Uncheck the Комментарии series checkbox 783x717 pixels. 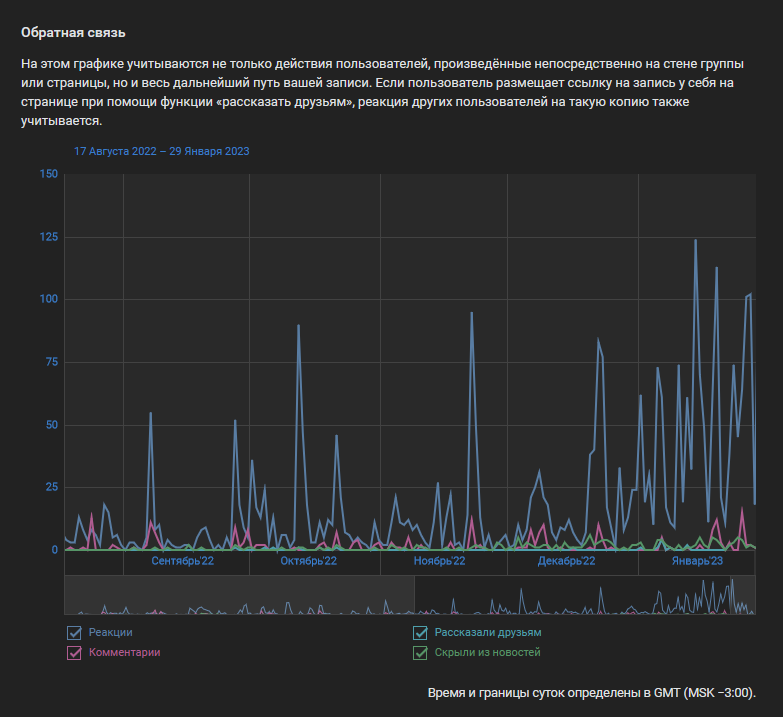tap(74, 653)
